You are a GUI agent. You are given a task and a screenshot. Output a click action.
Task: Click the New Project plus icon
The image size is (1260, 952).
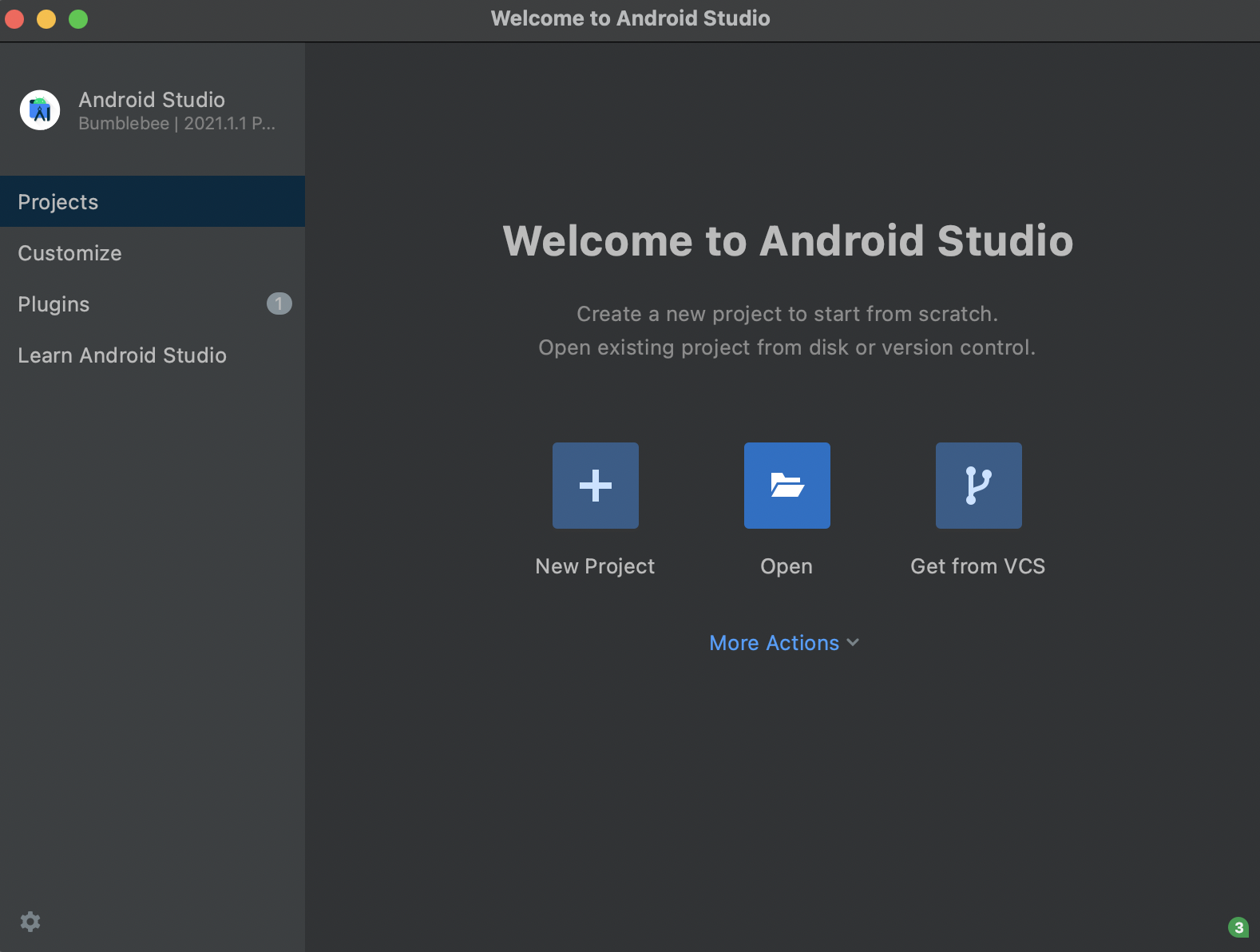pyautogui.click(x=596, y=486)
